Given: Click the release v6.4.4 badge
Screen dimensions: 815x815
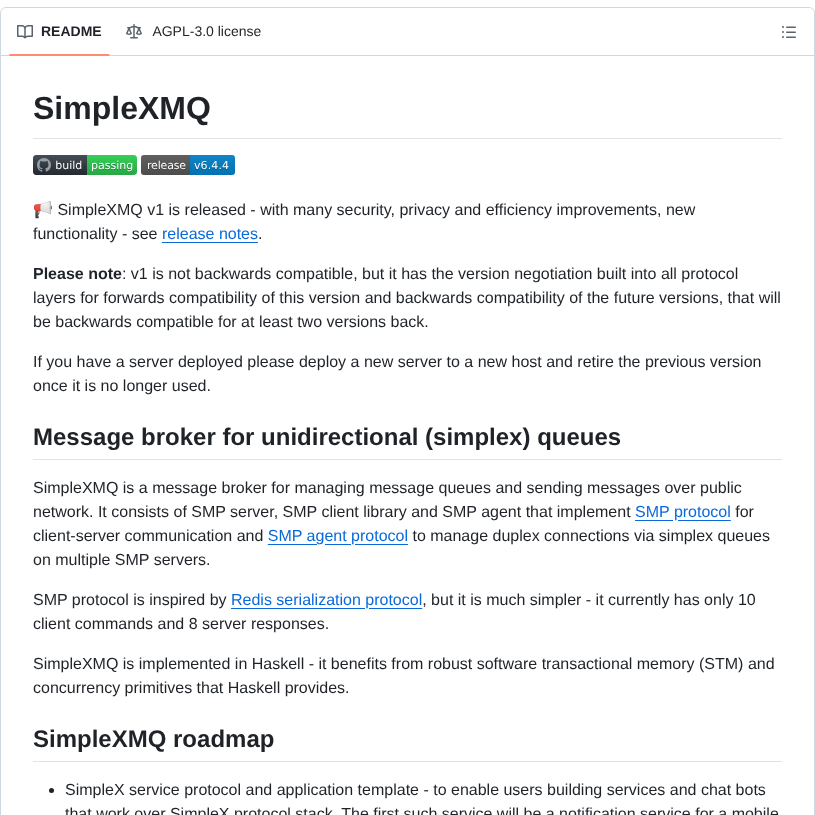Looking at the screenshot, I should [x=188, y=165].
